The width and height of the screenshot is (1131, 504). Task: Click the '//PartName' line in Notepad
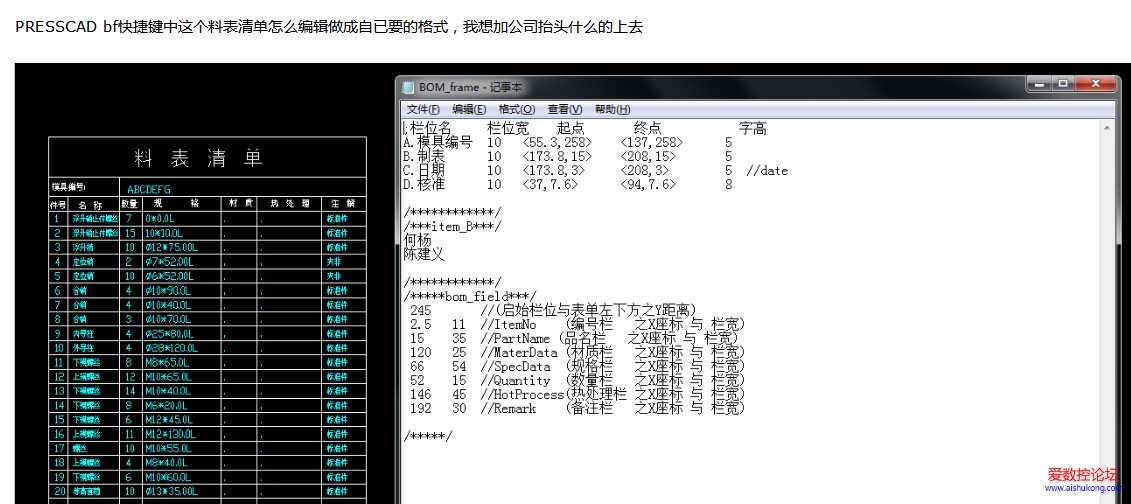click(574, 338)
